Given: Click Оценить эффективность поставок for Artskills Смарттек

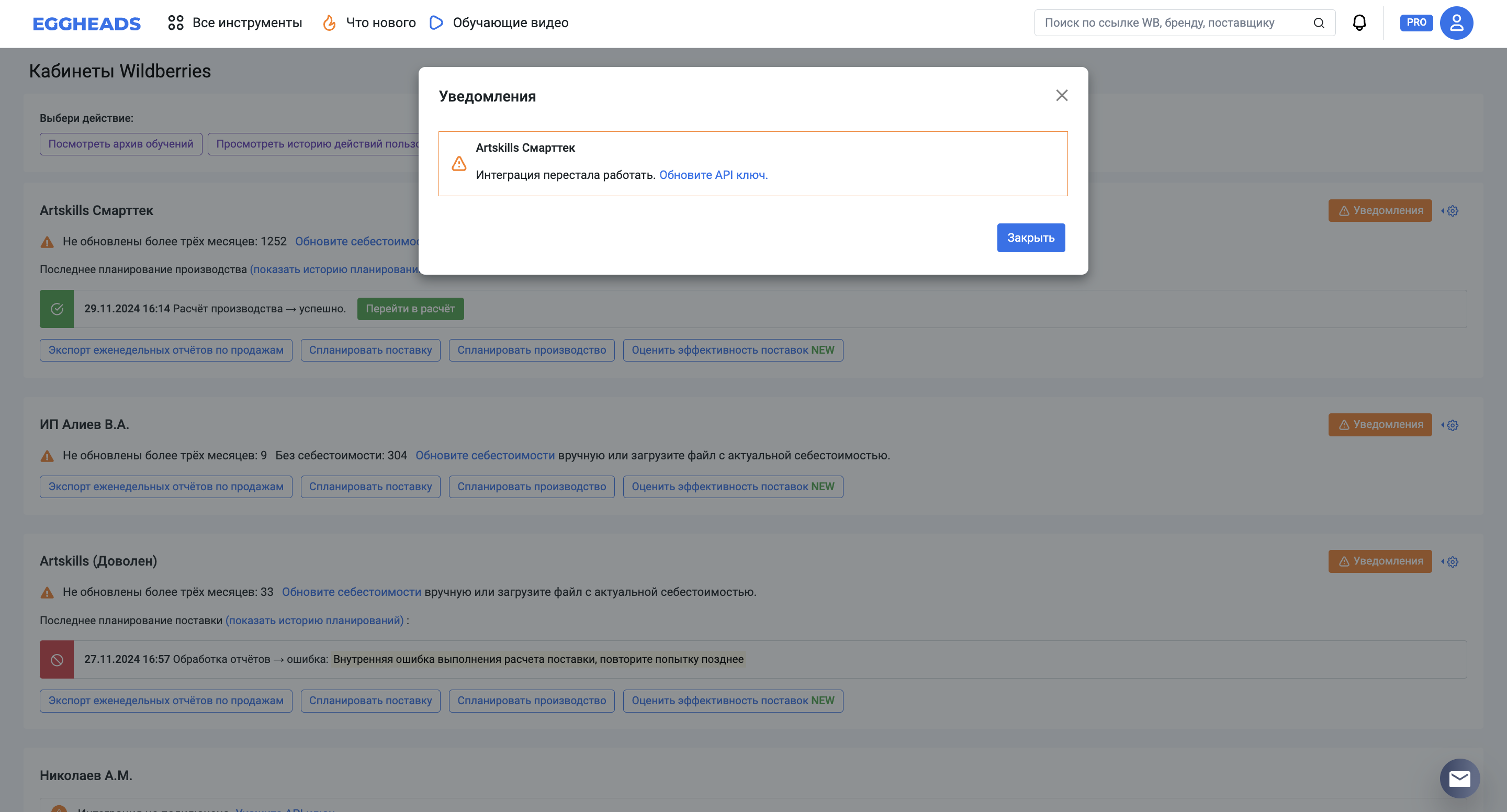Looking at the screenshot, I should click(x=733, y=351).
